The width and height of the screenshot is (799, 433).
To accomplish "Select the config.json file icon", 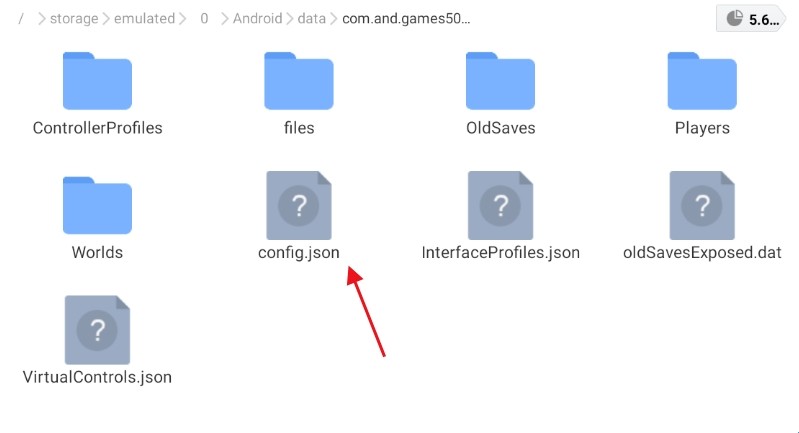I will click(x=299, y=205).
